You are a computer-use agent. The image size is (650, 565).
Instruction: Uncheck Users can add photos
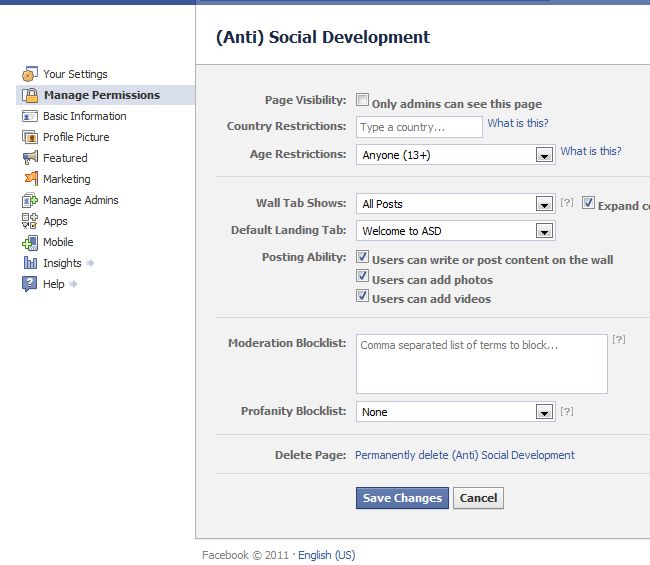[362, 276]
